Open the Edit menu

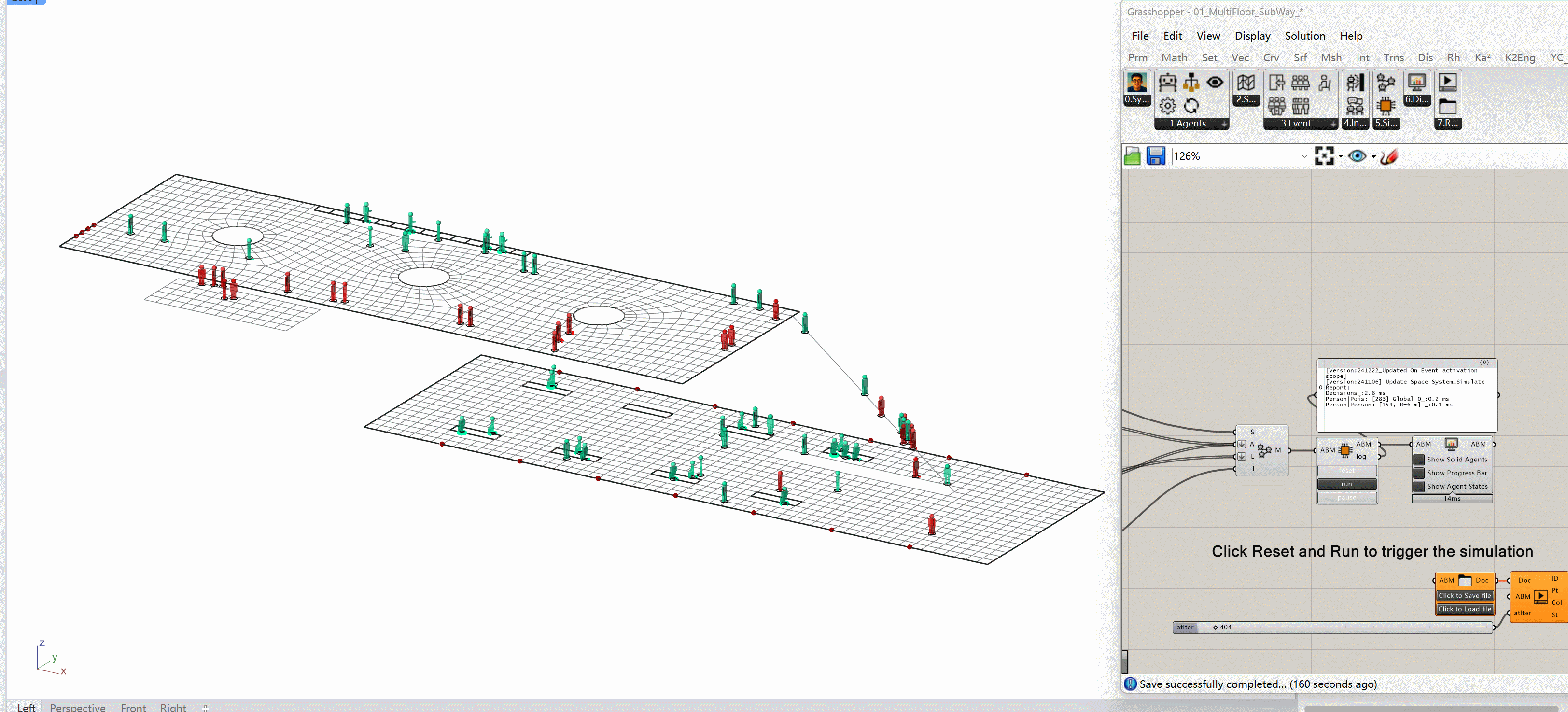[x=1172, y=36]
